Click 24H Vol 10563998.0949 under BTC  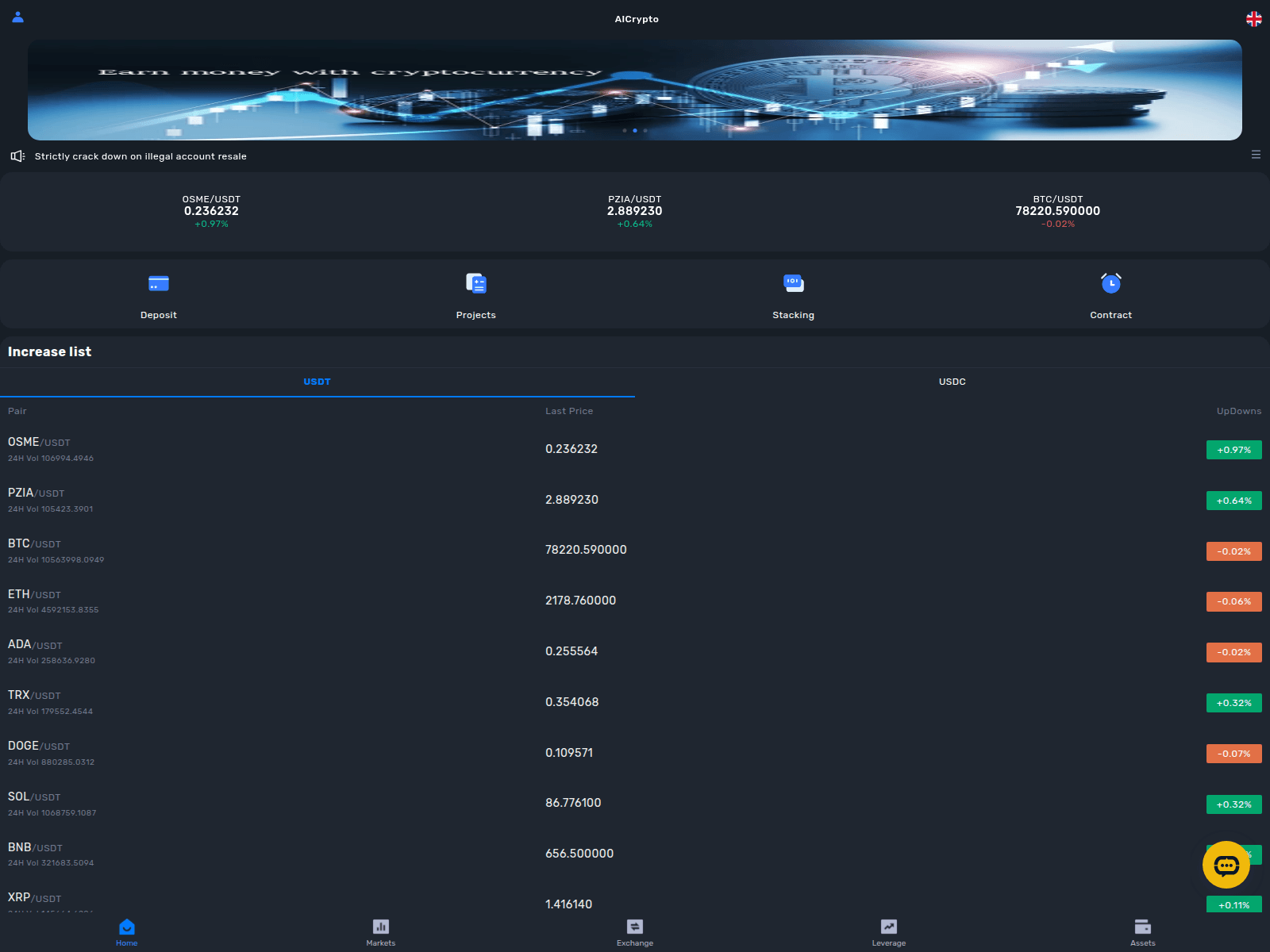point(56,560)
